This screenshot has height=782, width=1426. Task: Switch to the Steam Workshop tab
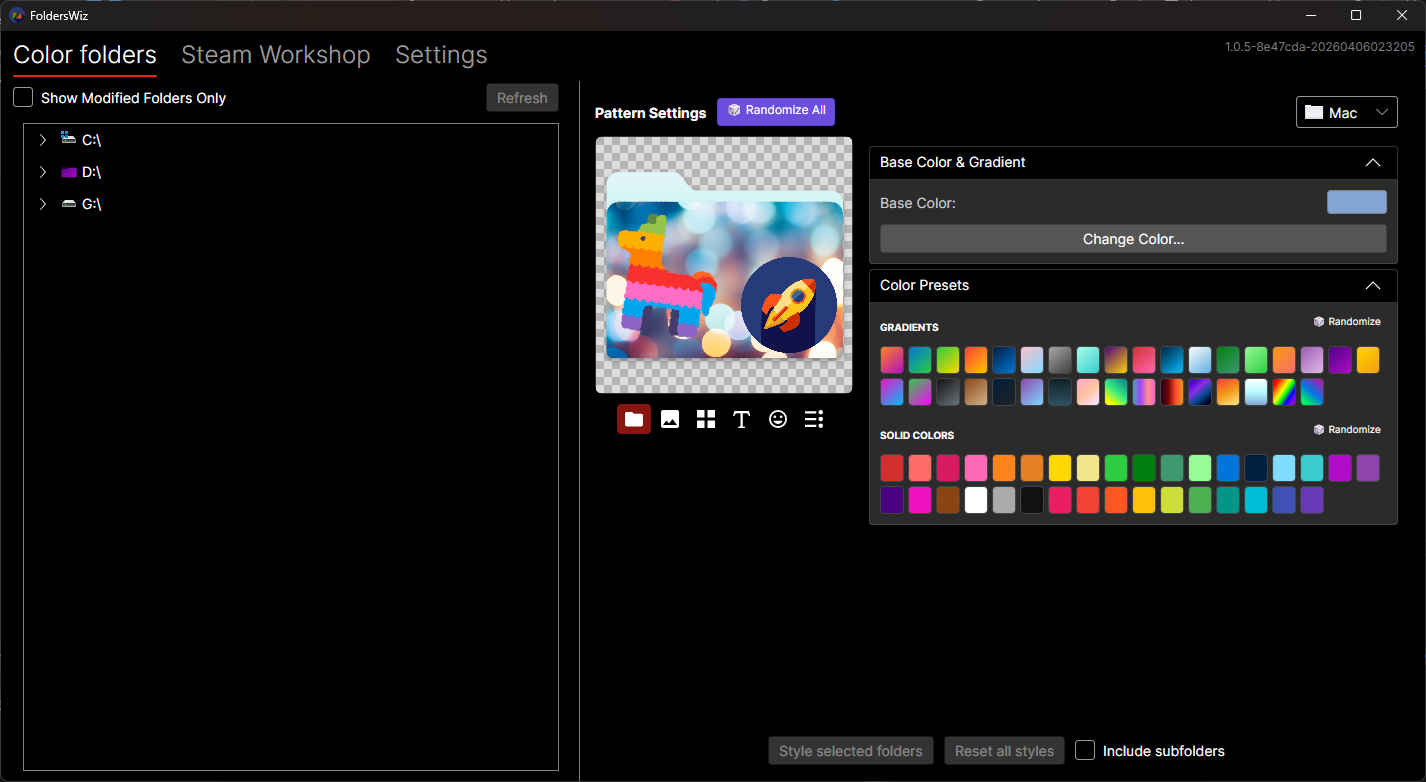(276, 55)
